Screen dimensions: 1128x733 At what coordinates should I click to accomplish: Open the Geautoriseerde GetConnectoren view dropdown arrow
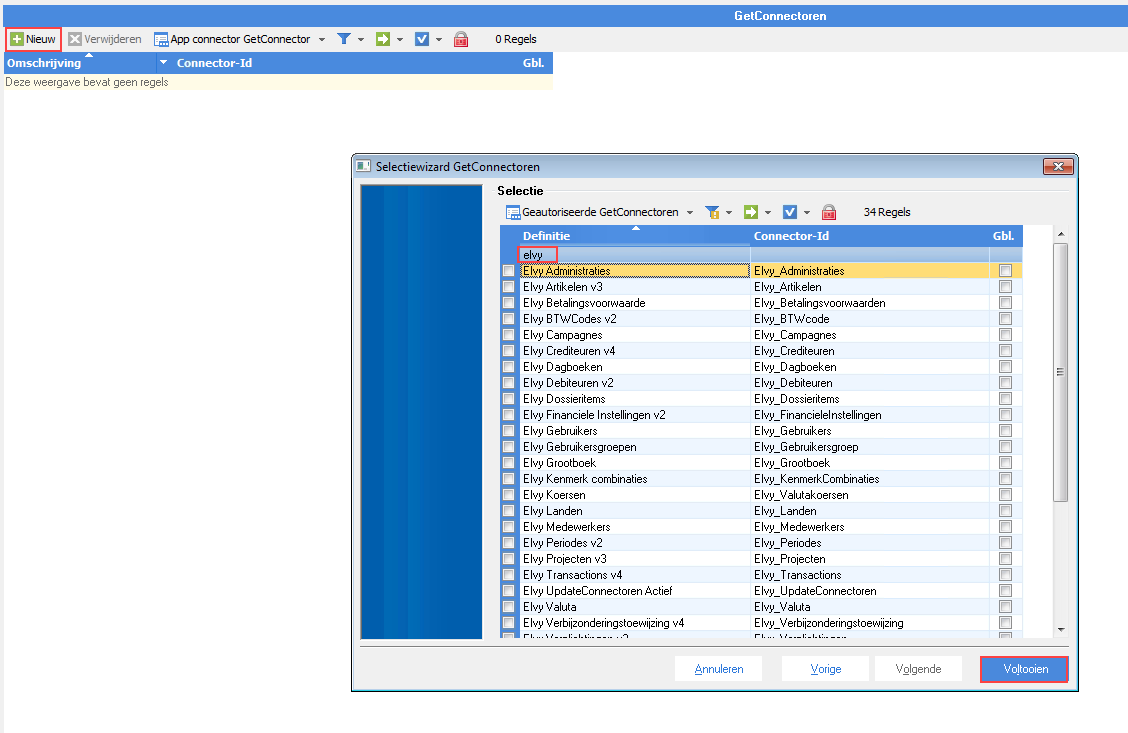690,212
